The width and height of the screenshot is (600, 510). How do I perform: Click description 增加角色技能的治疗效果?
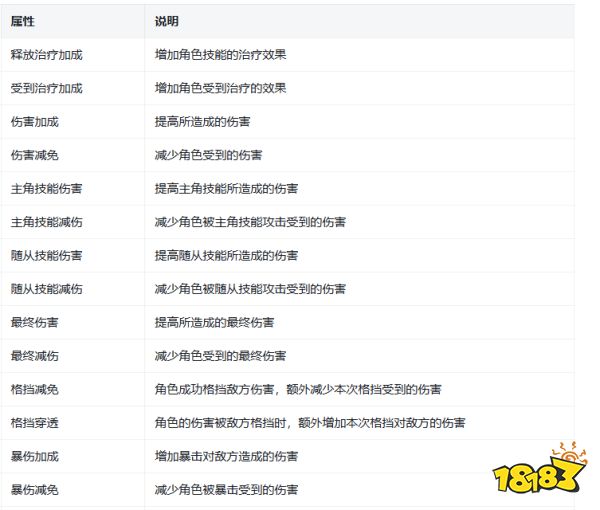pos(220,55)
